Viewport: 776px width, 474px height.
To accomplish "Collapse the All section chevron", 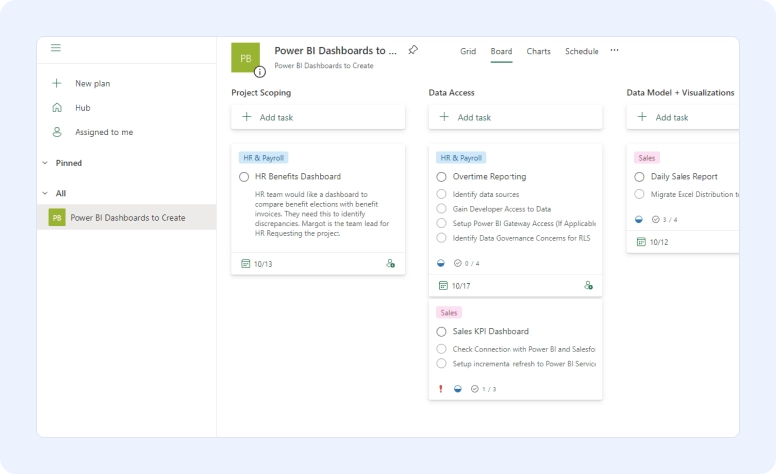I will pos(45,193).
